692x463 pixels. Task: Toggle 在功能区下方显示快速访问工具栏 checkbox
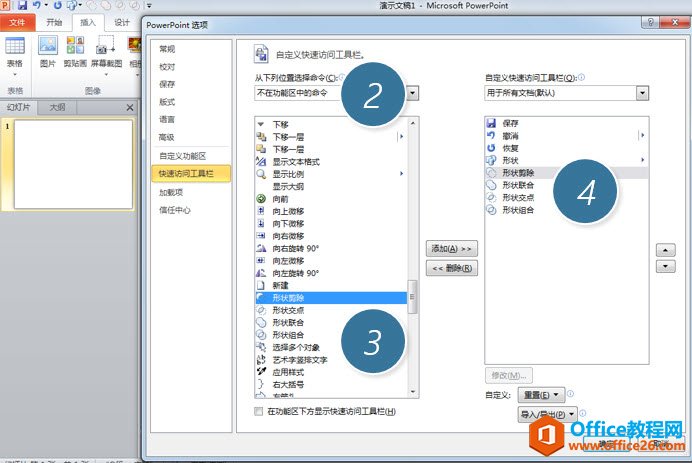click(259, 411)
